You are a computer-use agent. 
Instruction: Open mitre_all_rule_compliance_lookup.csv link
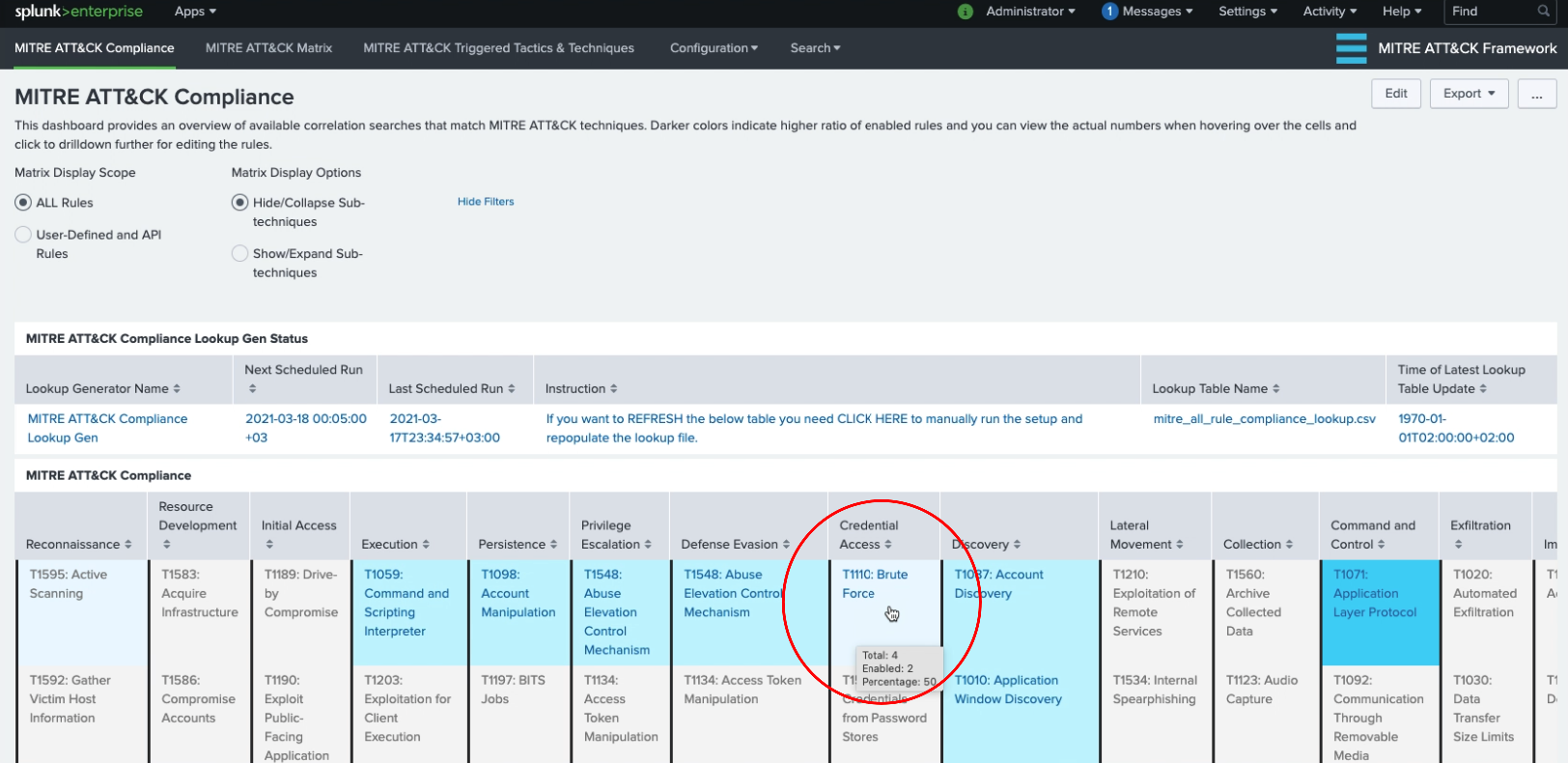(x=1264, y=419)
